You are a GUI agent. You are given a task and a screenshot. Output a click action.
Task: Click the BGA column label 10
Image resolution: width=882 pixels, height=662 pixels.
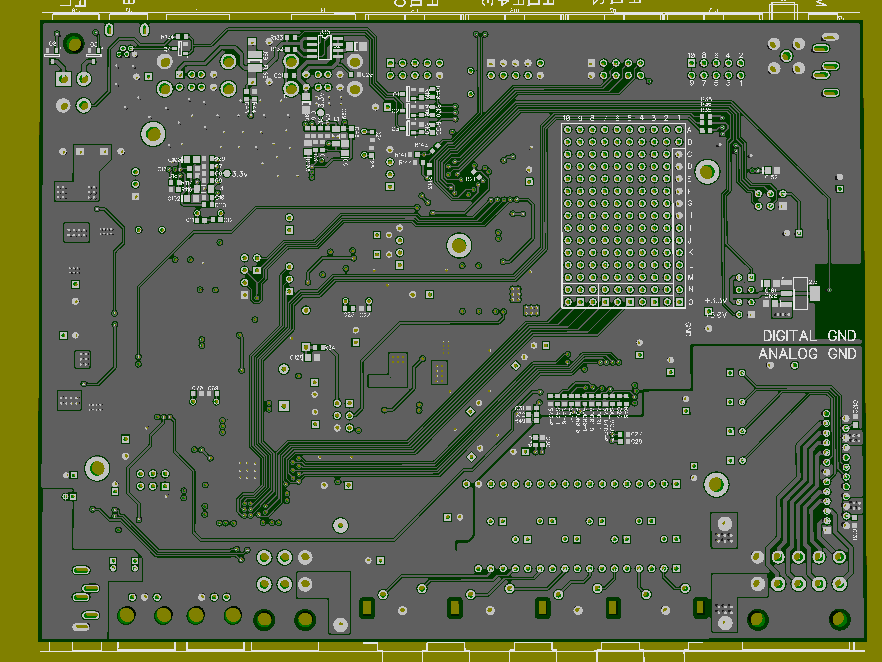tap(567, 119)
